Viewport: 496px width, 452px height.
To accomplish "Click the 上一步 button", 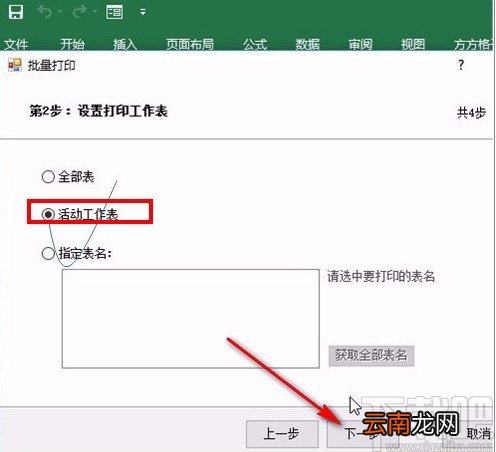I will [x=282, y=434].
